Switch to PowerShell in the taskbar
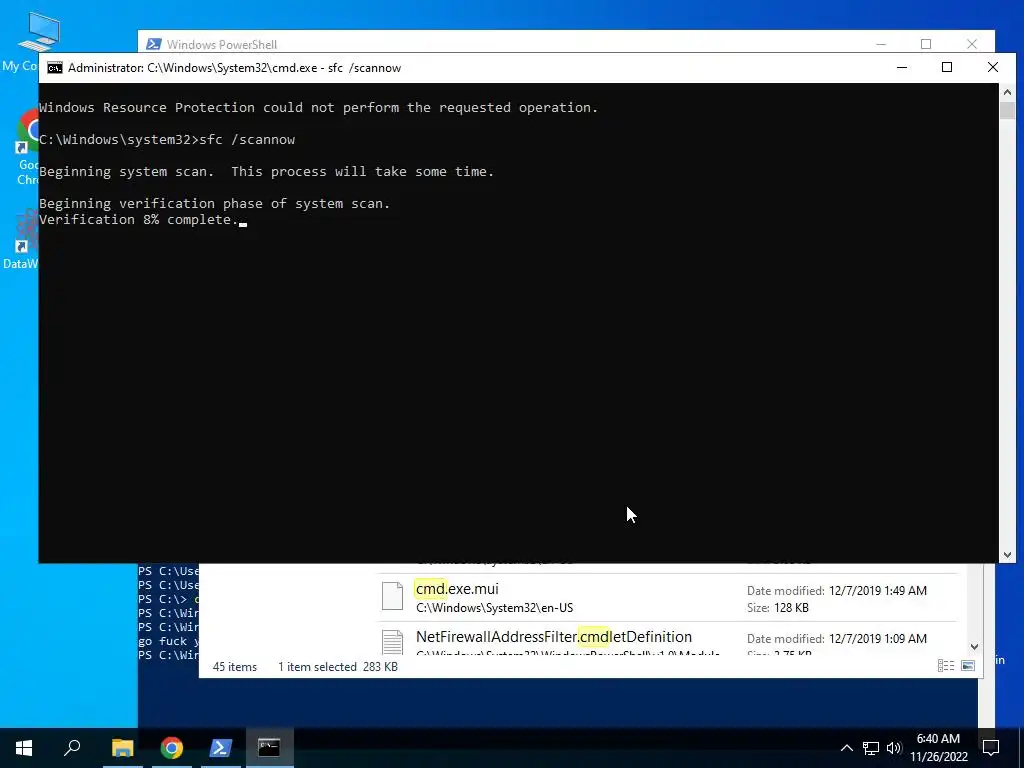The image size is (1024, 768). pos(221,748)
